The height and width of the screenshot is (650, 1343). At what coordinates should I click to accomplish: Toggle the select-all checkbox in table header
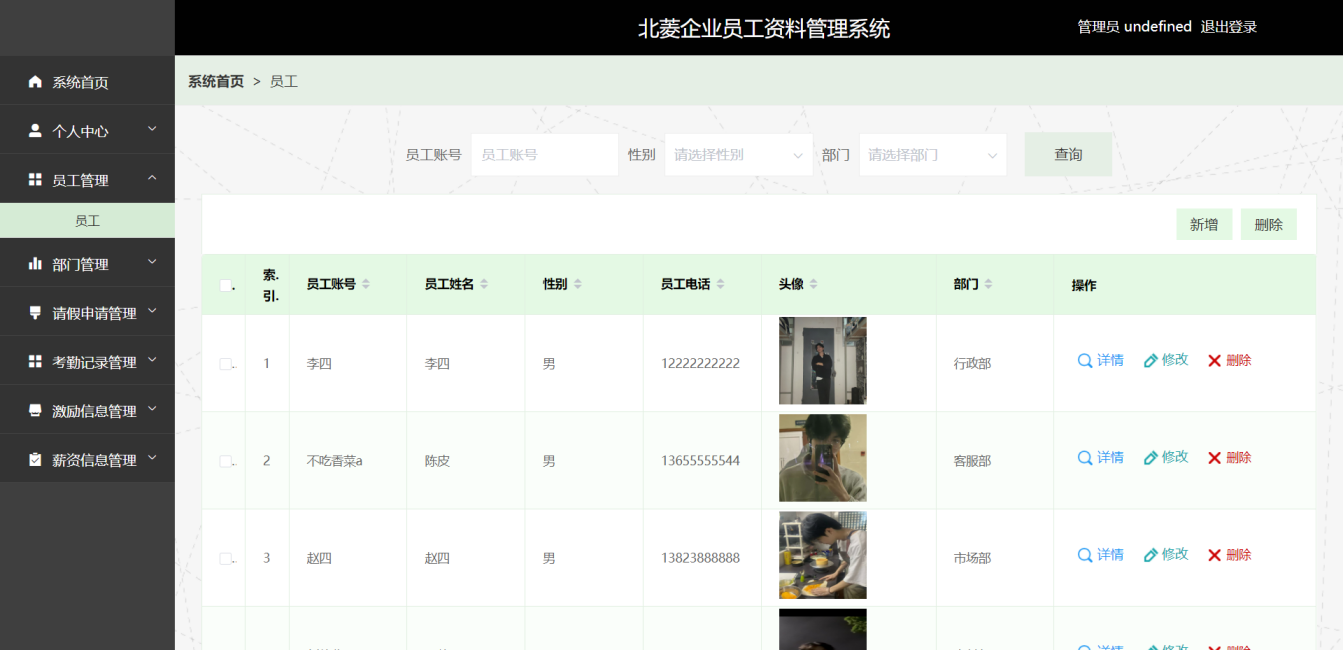pos(225,285)
